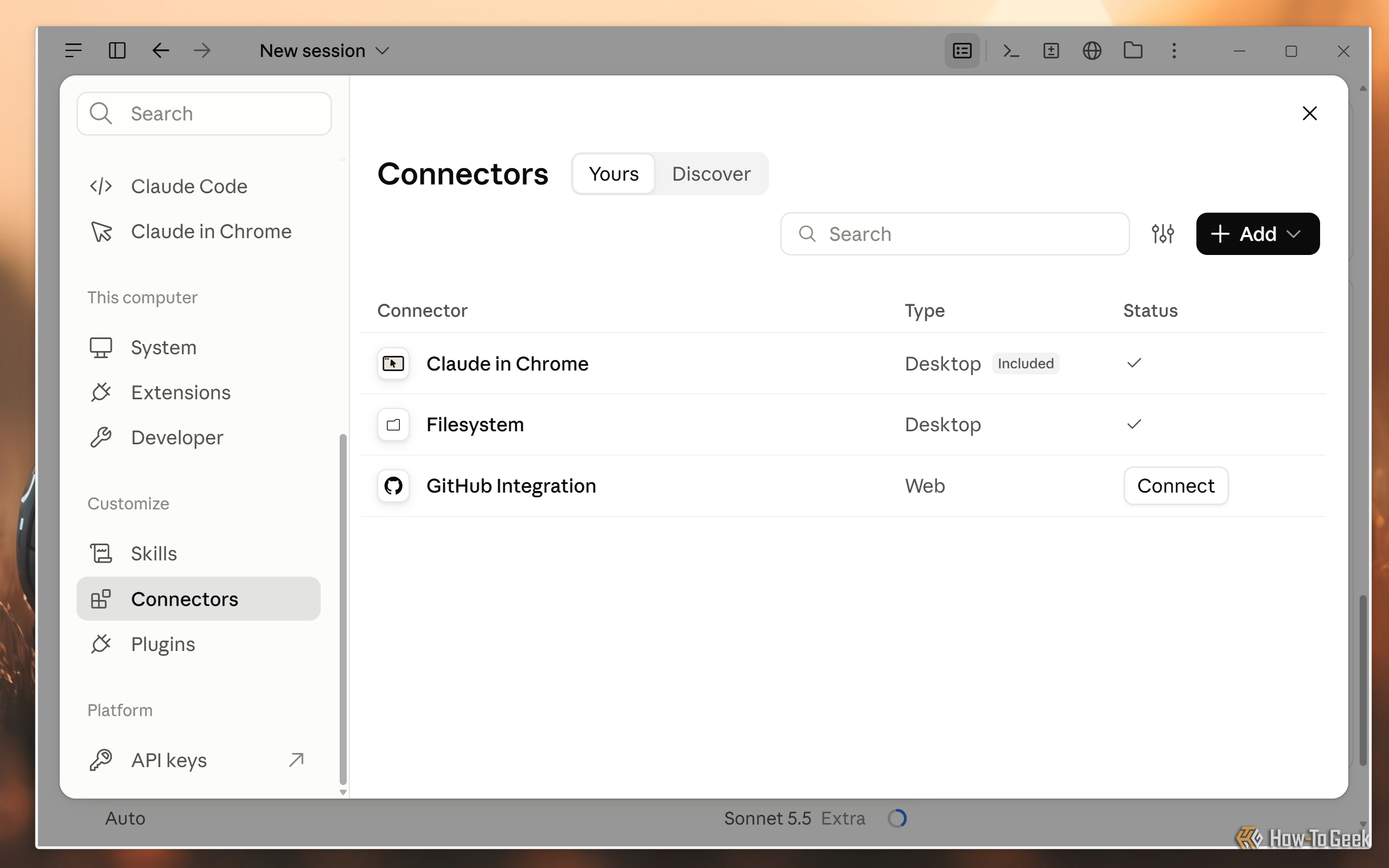Open the Sonnet 5.5 Extra model selector
Viewport: 1389px width, 868px height.
794,818
